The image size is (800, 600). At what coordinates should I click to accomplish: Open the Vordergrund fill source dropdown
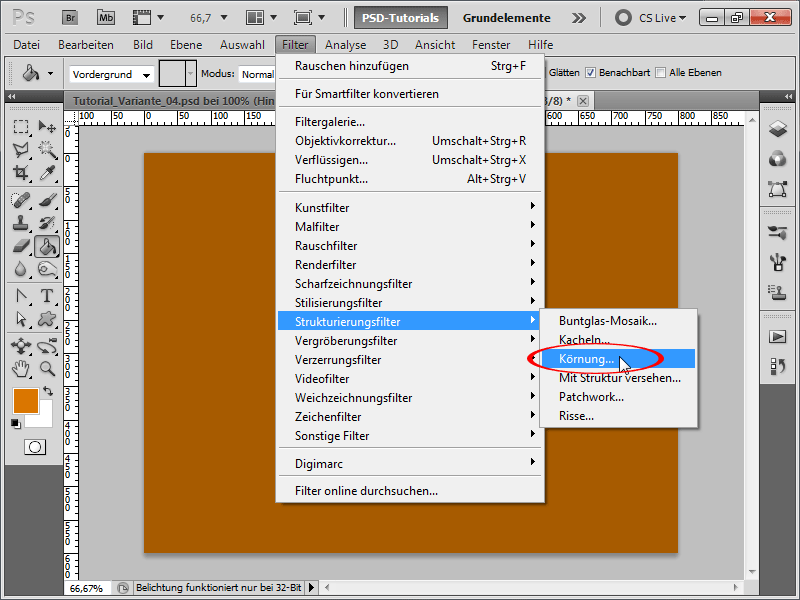coord(111,74)
